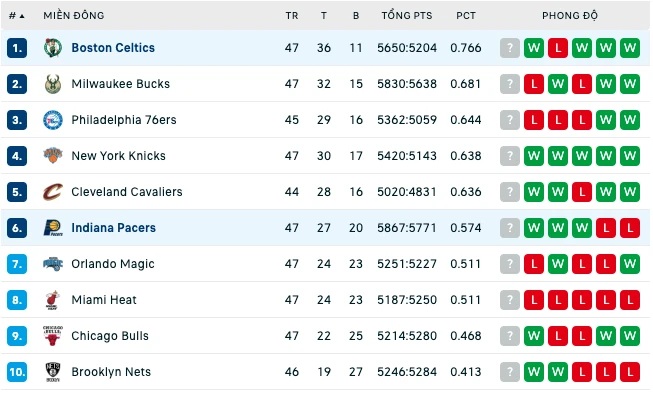Click the Boston Celtics team logo
The height and width of the screenshot is (399, 653).
click(x=53, y=47)
